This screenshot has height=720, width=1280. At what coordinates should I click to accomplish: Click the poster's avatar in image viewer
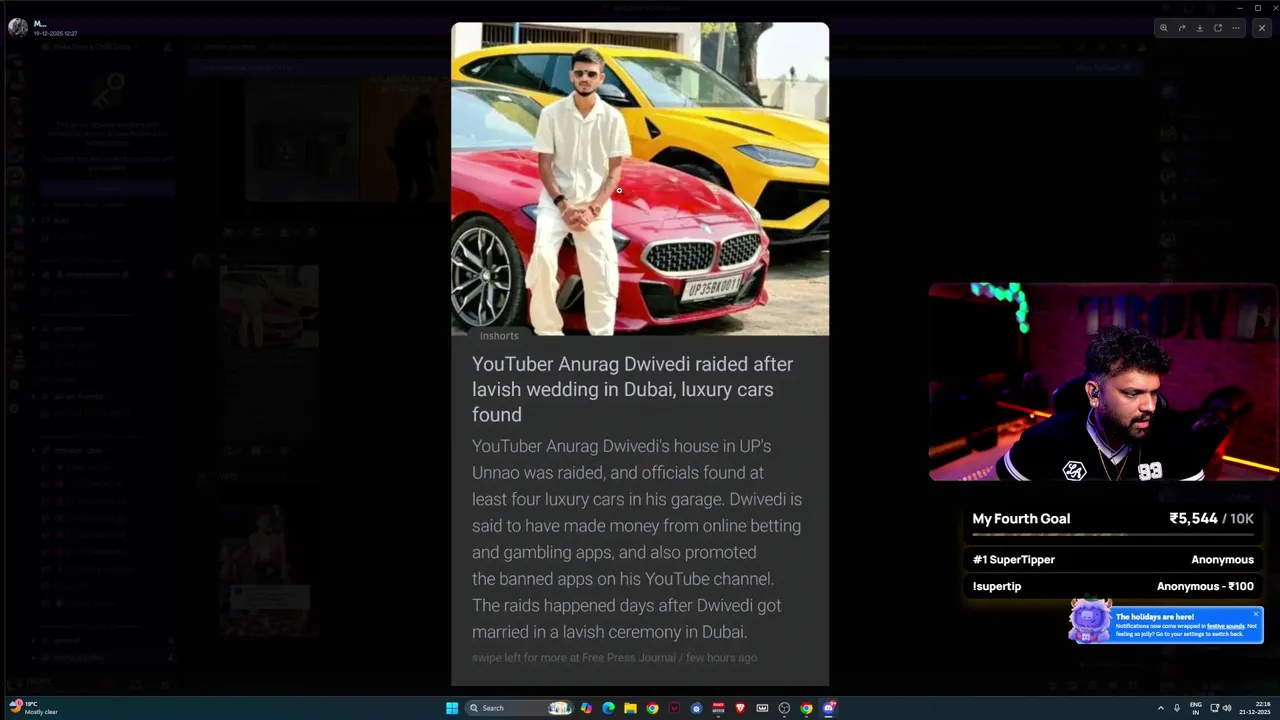18,27
